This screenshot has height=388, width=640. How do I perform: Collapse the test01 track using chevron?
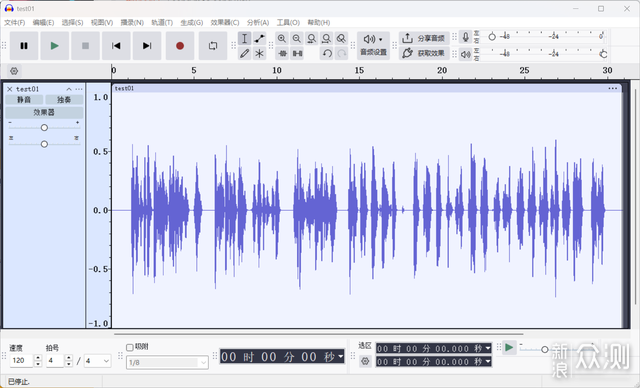69,89
